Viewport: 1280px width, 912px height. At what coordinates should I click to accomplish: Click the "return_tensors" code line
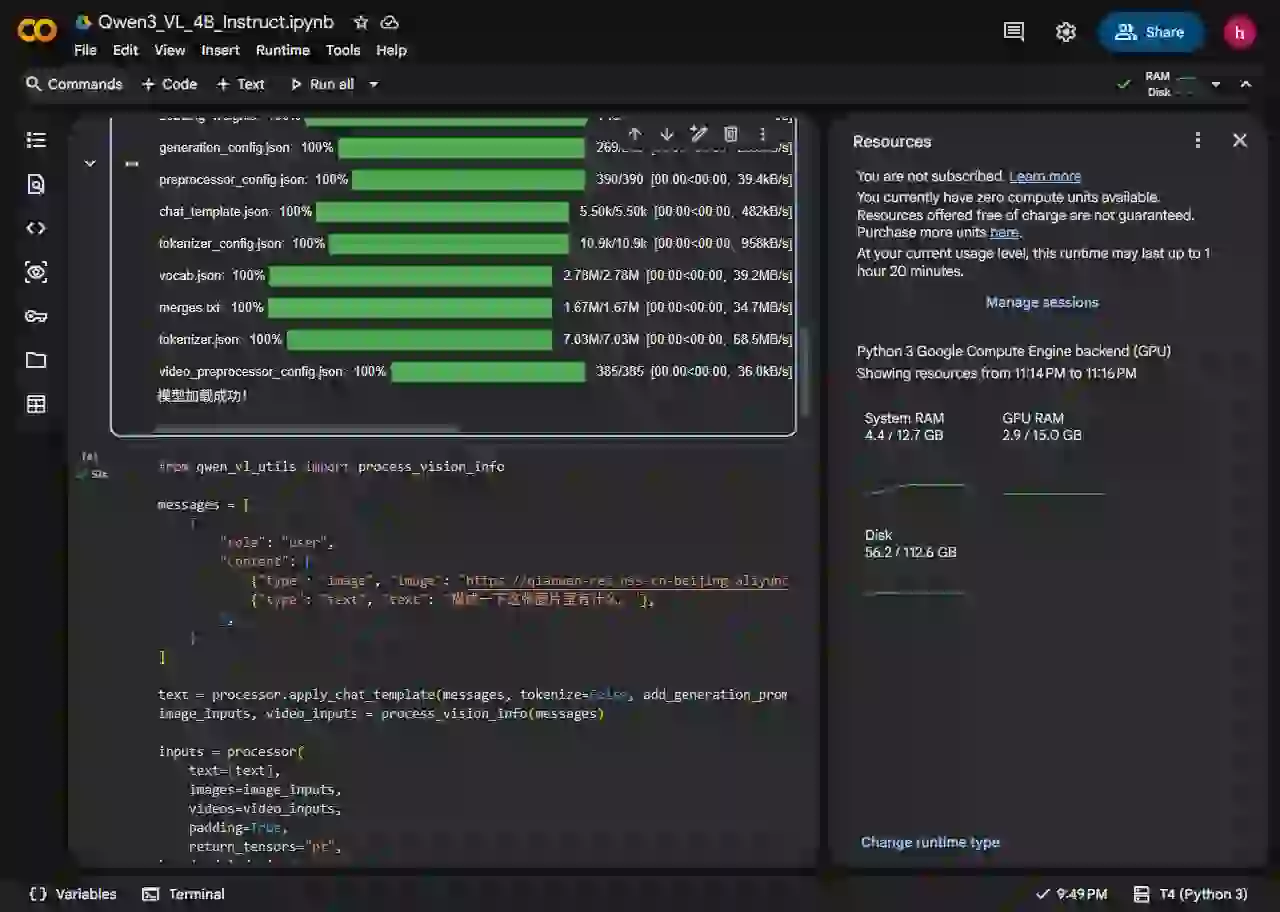point(266,846)
